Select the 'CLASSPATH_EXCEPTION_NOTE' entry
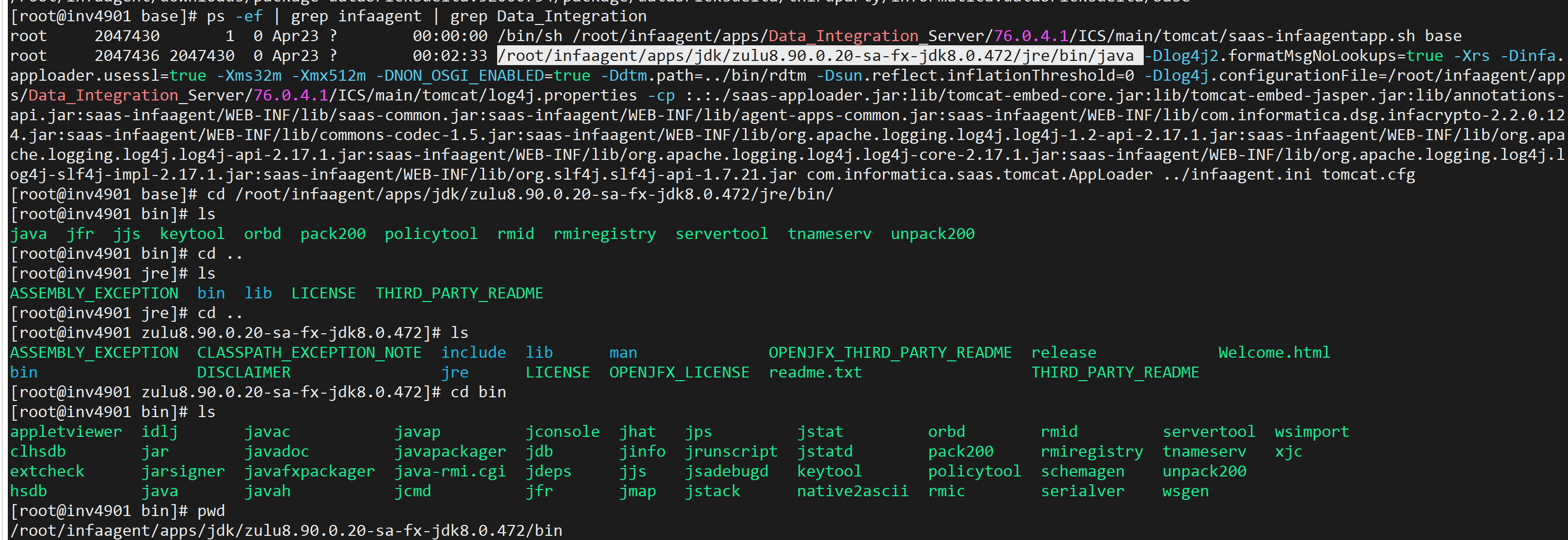 tap(309, 353)
